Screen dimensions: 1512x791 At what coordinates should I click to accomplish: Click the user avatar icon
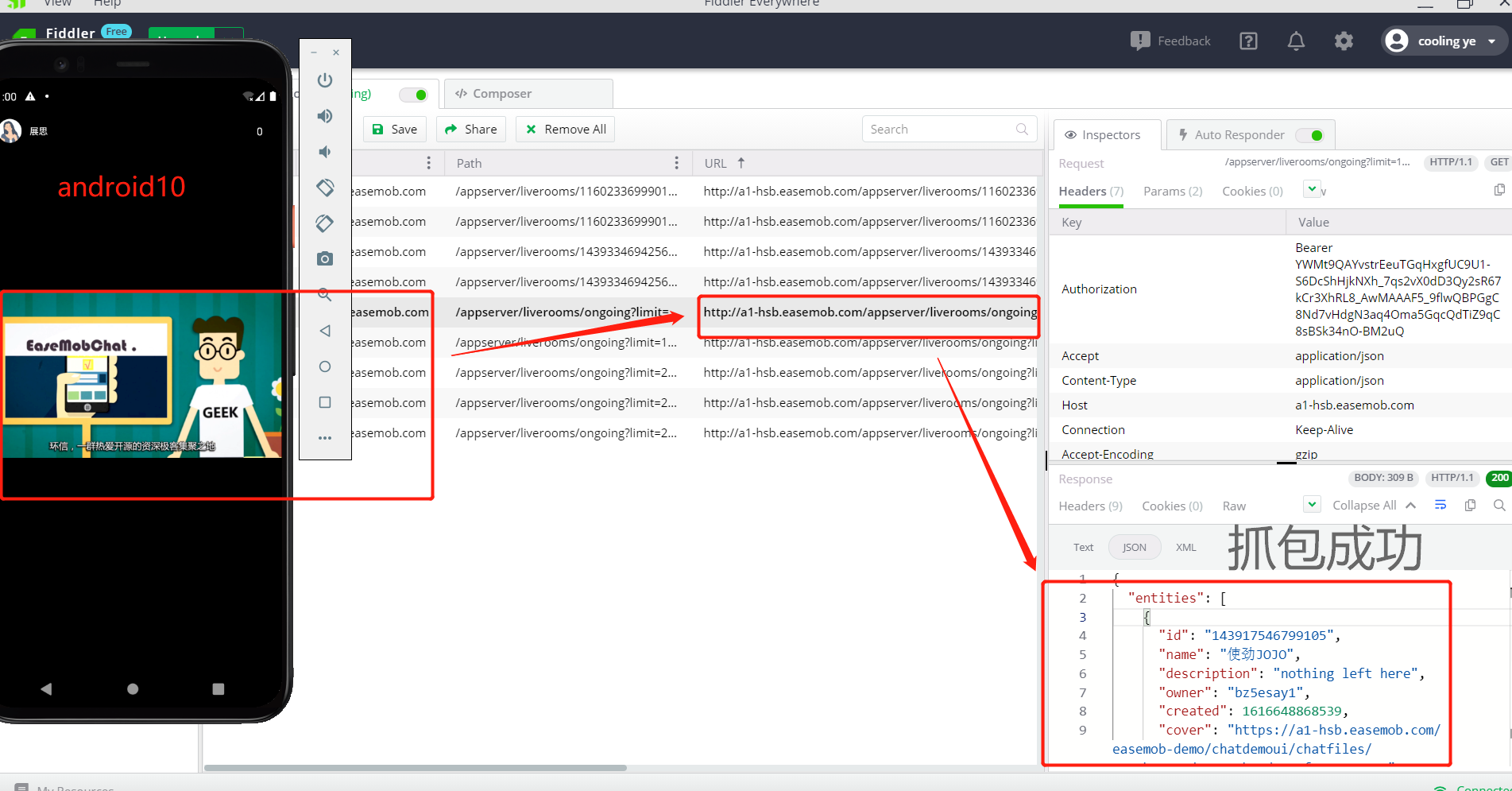[1396, 41]
